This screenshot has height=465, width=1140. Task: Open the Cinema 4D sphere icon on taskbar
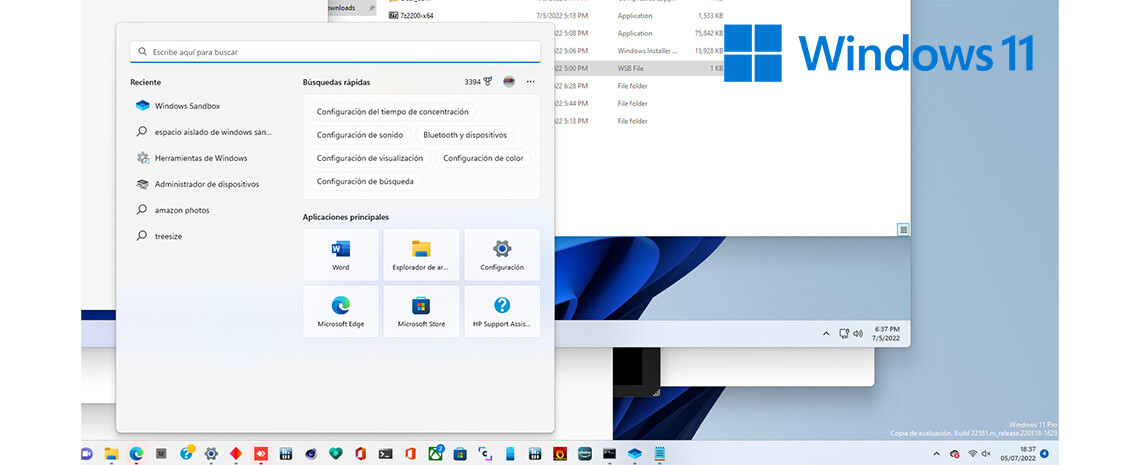pyautogui.click(x=310, y=453)
